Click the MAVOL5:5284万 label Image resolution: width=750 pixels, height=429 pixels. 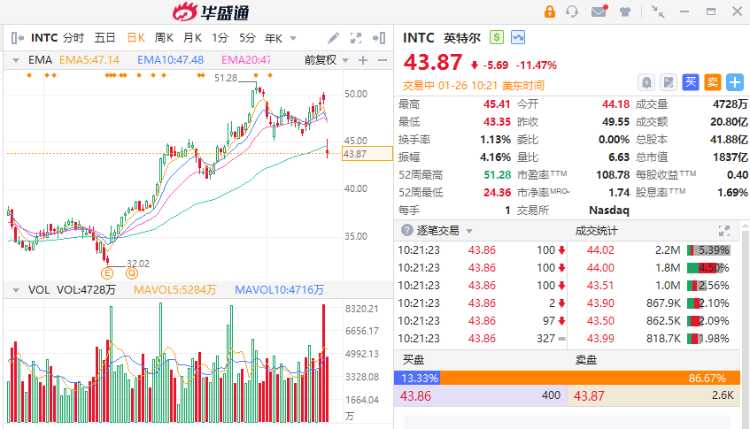(175, 290)
